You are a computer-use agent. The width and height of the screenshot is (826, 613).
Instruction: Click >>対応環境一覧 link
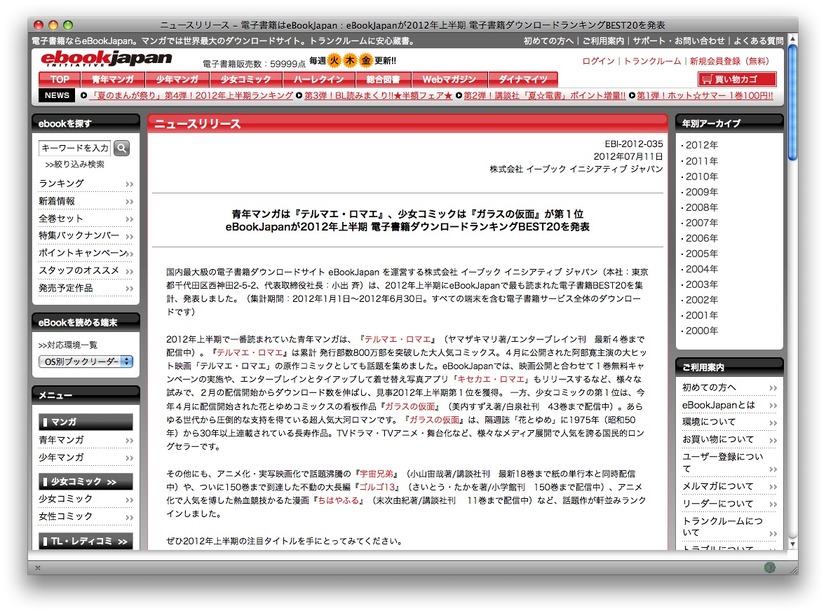(x=68, y=345)
